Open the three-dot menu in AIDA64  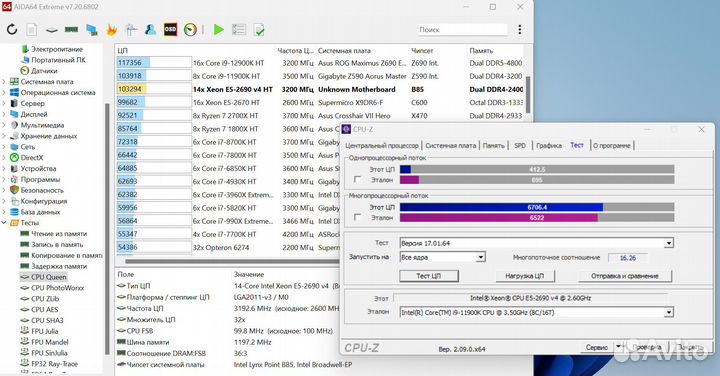click(x=519, y=30)
